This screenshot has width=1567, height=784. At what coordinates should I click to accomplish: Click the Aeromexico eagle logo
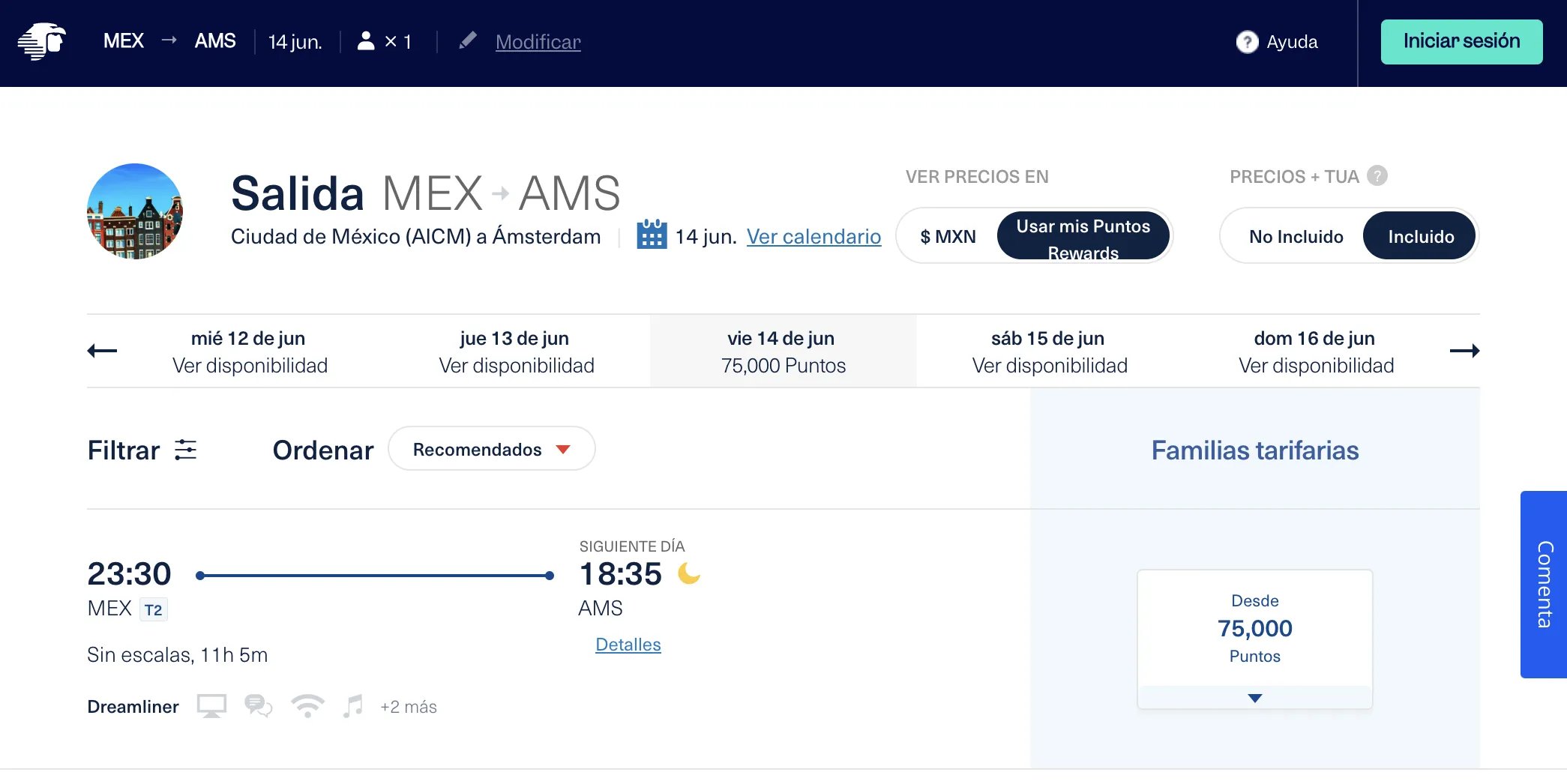point(42,41)
